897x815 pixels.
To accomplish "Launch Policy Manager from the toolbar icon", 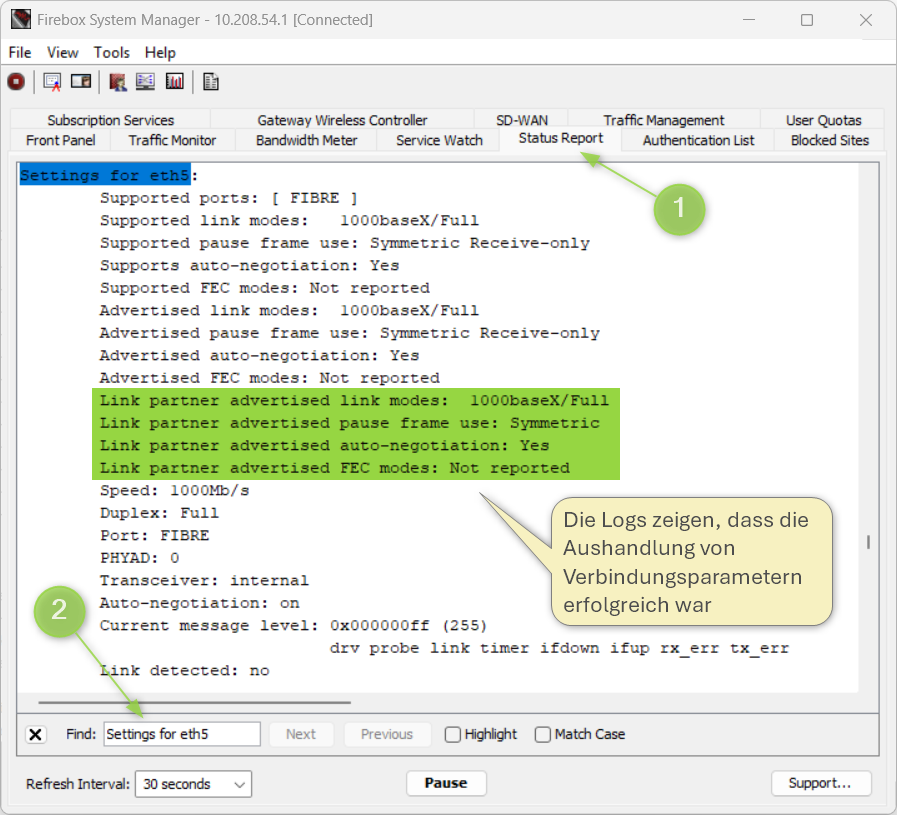I will pos(118,82).
